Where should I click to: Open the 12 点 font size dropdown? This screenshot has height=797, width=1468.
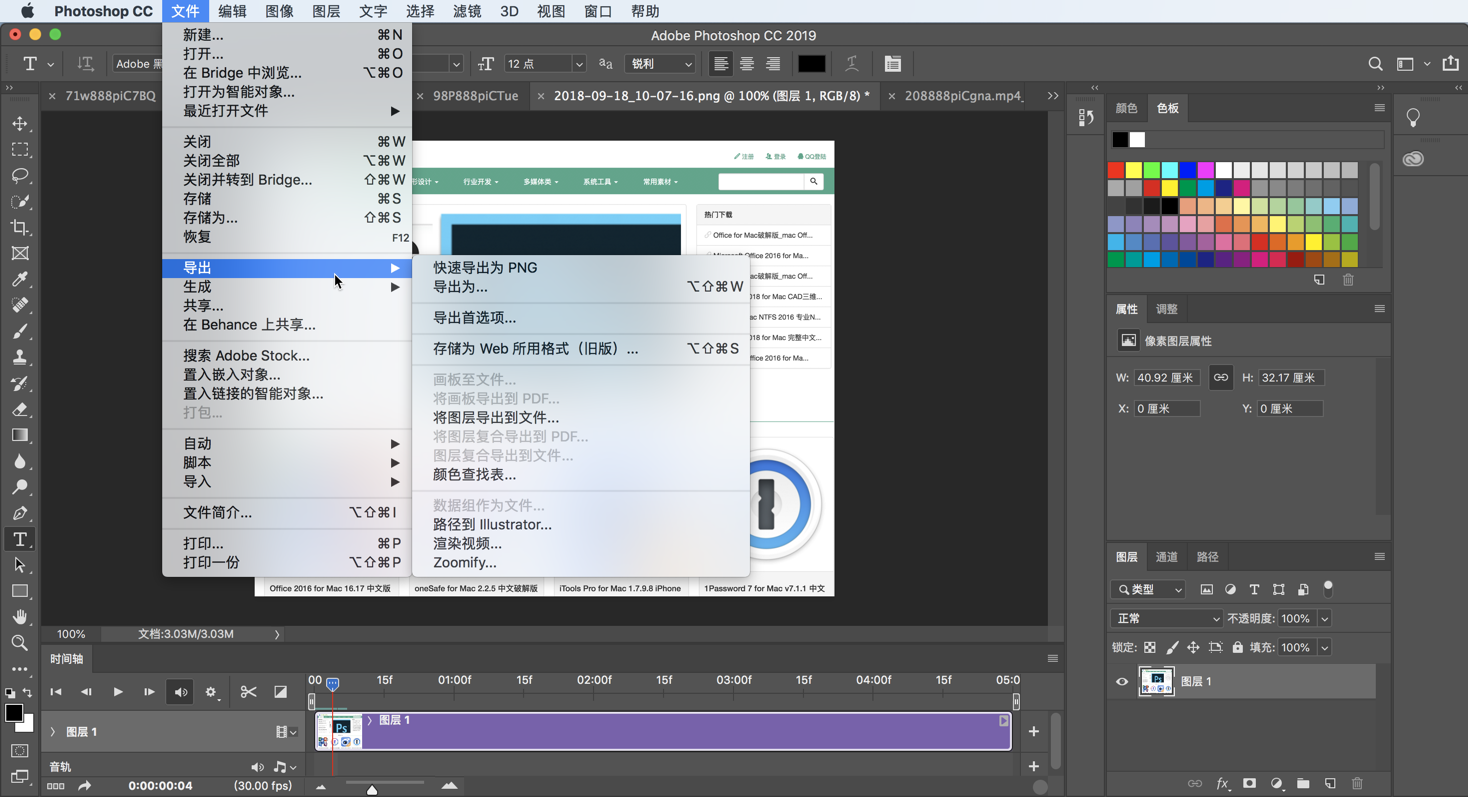pos(545,63)
